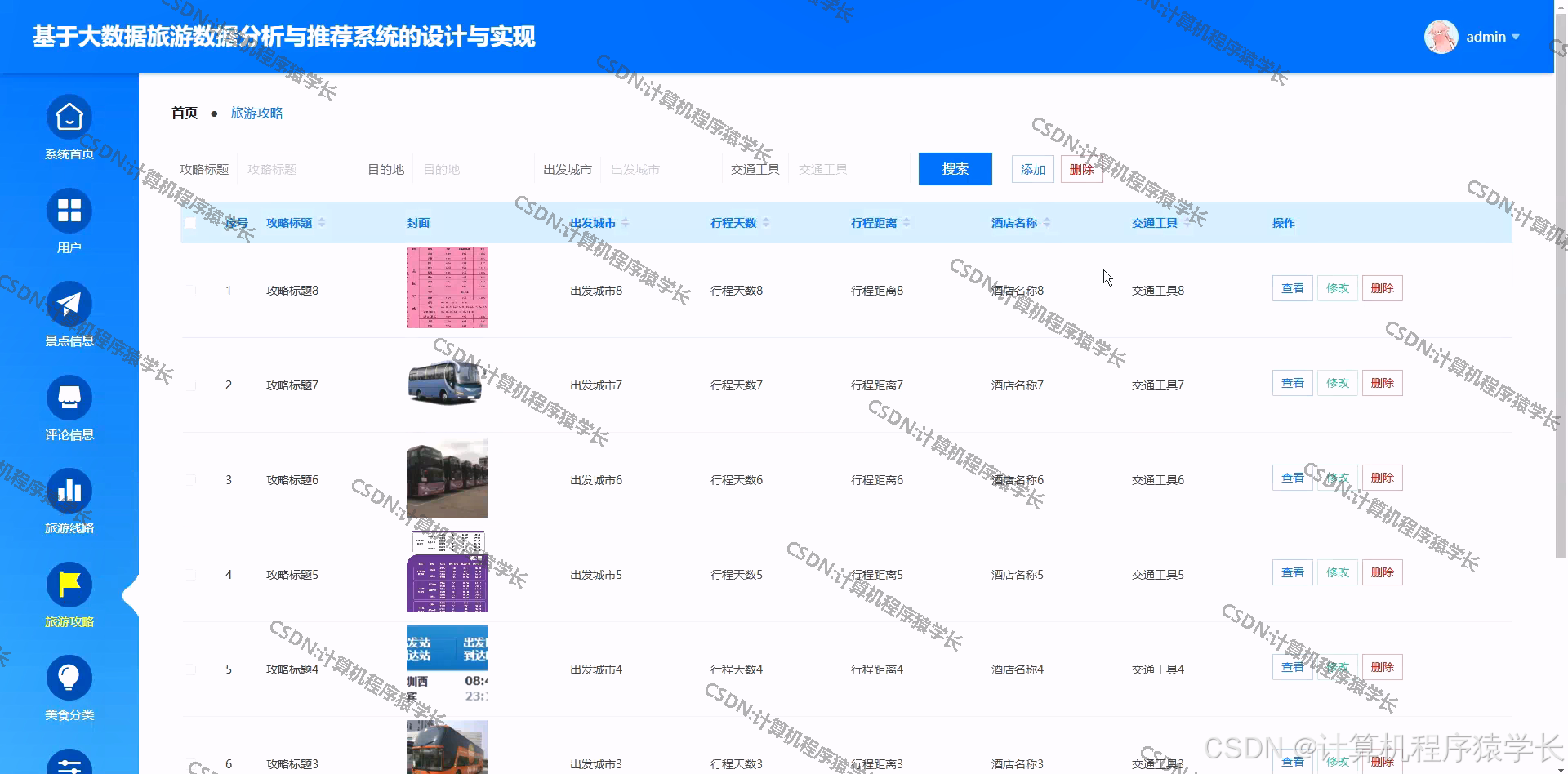Open the pink table cover of 攻略标题8

pos(448,287)
